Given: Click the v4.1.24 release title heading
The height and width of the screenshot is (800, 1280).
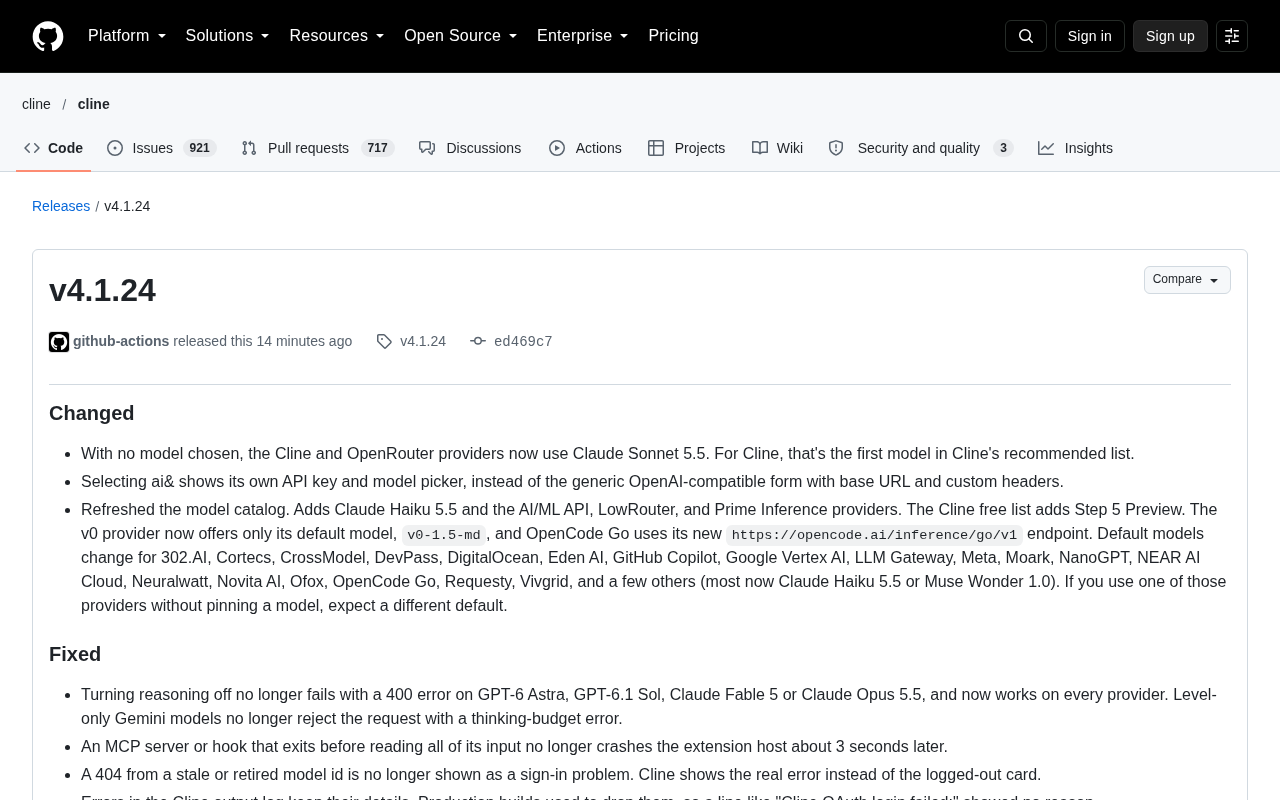Looking at the screenshot, I should pos(102,290).
